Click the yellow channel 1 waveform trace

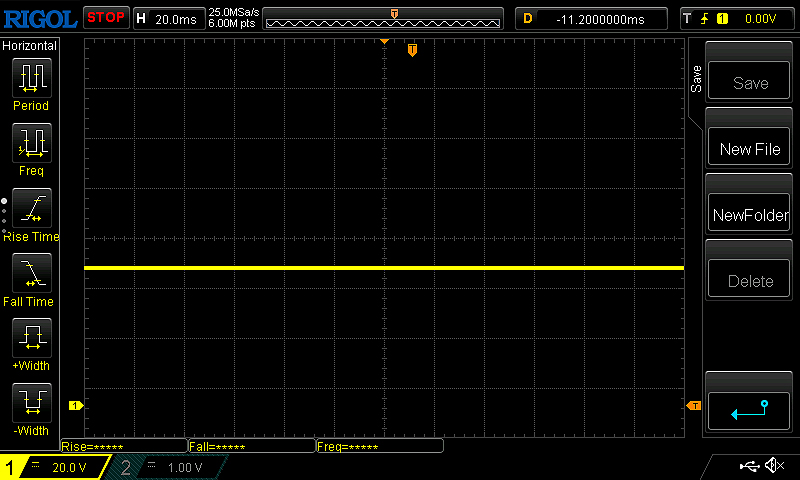(384, 268)
